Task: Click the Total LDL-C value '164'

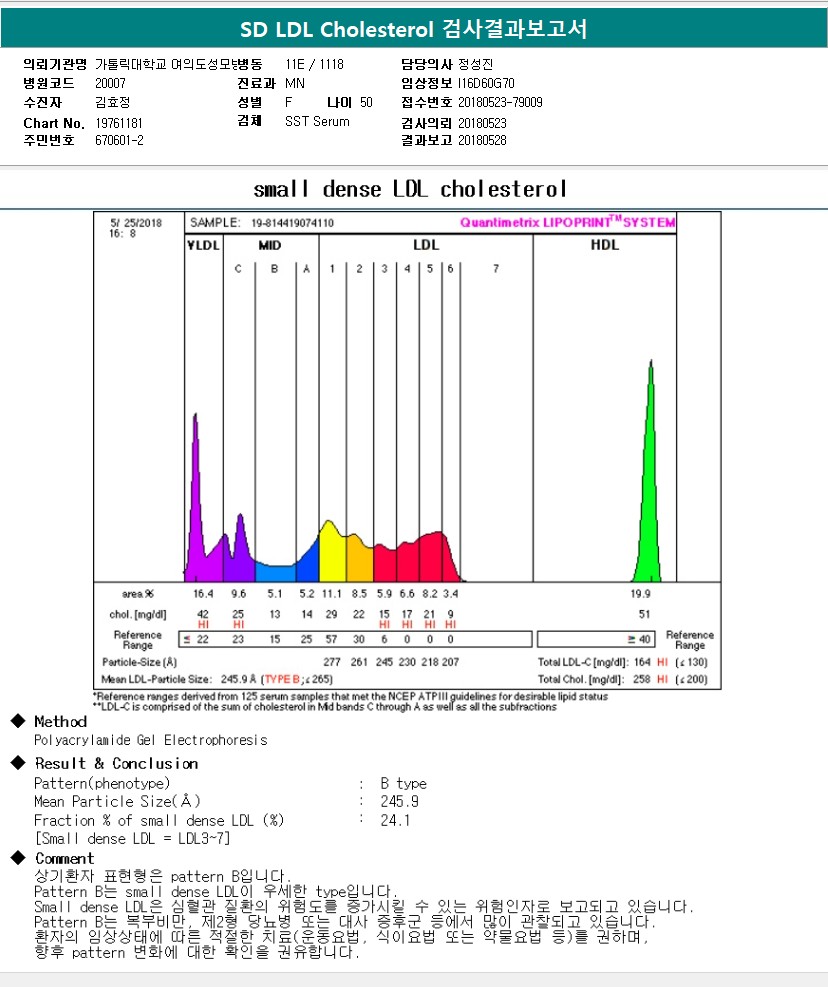Action: tap(642, 662)
